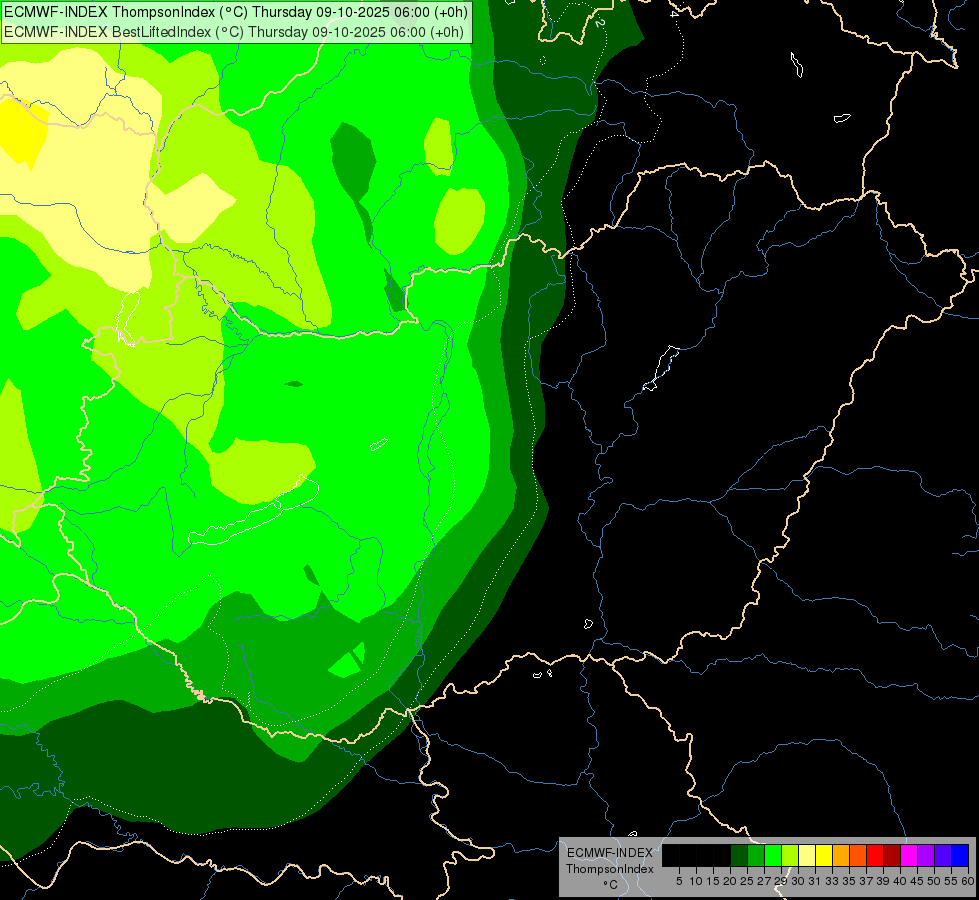Click the legend's ECMWF-INDEX label
979x900 pixels.
pyautogui.click(x=610, y=853)
